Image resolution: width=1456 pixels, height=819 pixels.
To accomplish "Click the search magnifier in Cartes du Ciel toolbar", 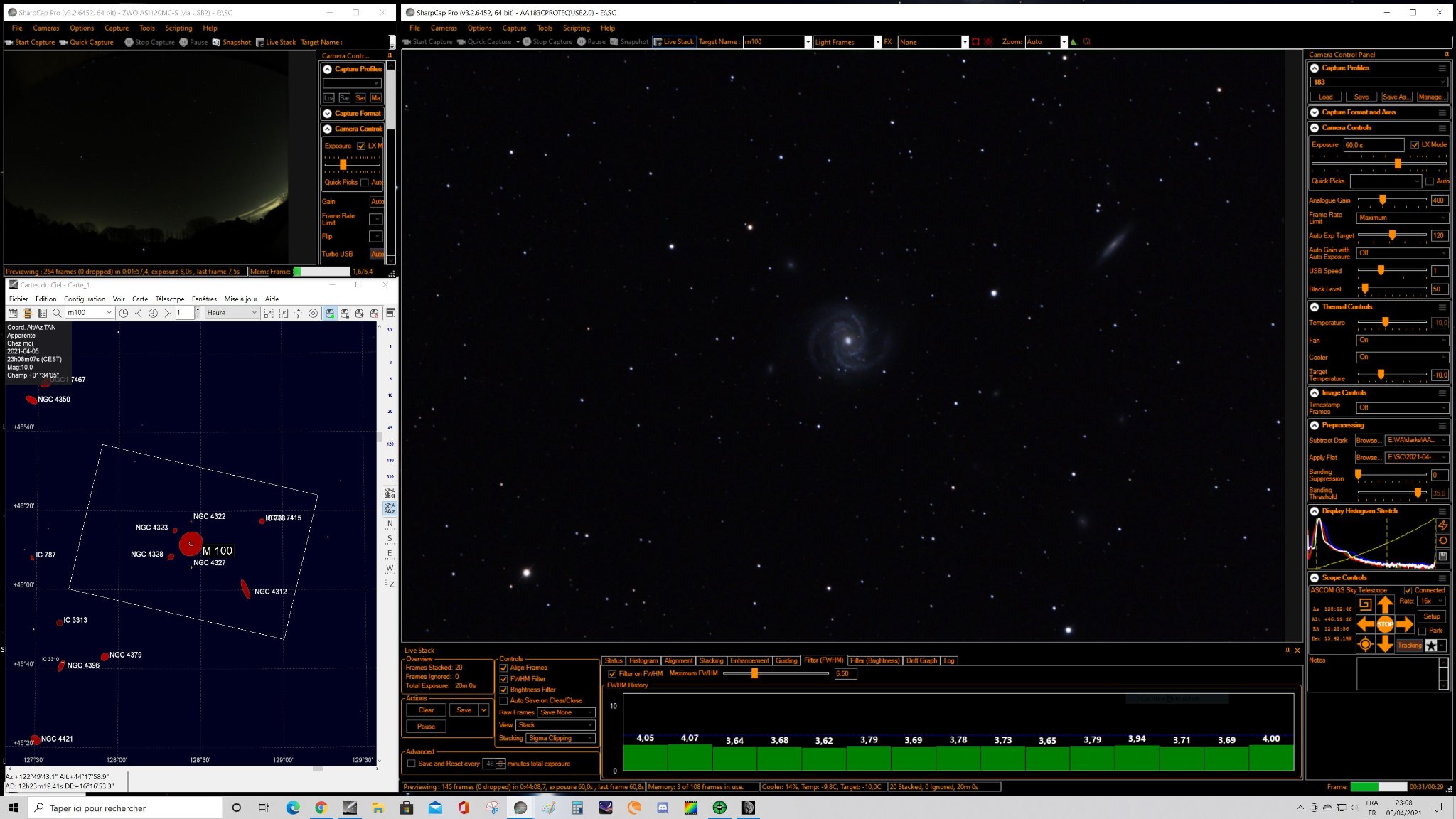I will [57, 313].
